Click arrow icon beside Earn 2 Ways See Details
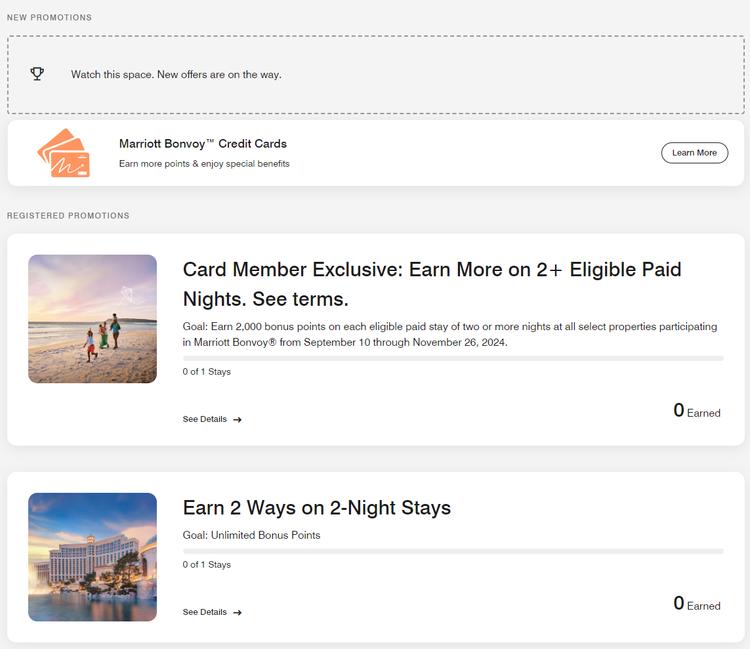 238,613
